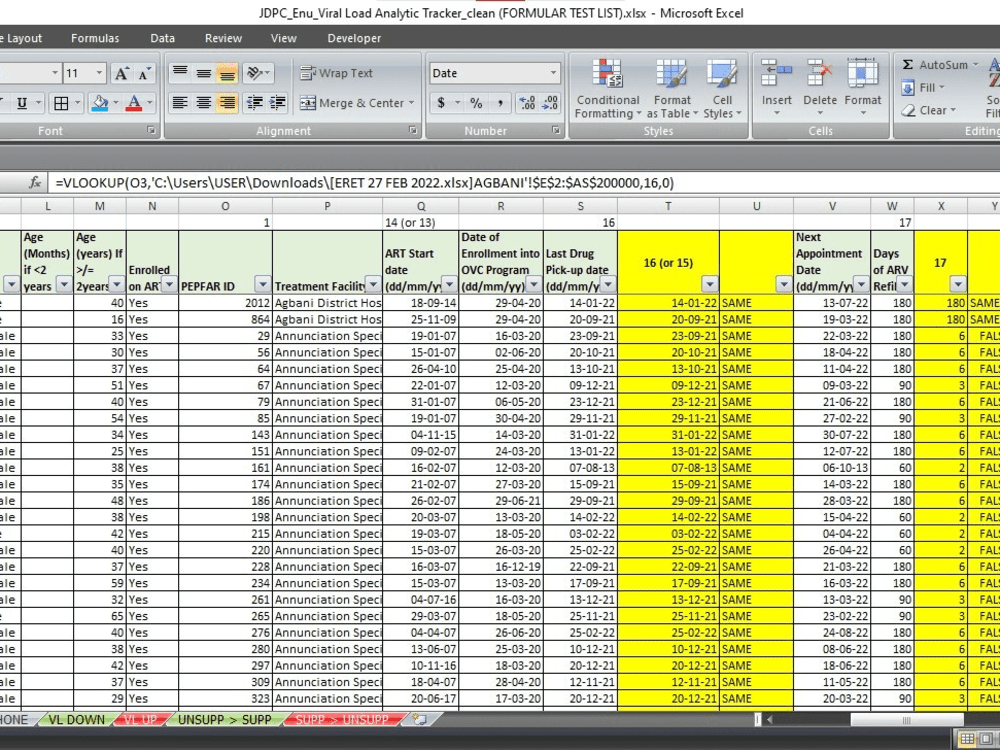The width and height of the screenshot is (1000, 750).
Task: Apply Percent Style to selection
Action: (x=474, y=102)
